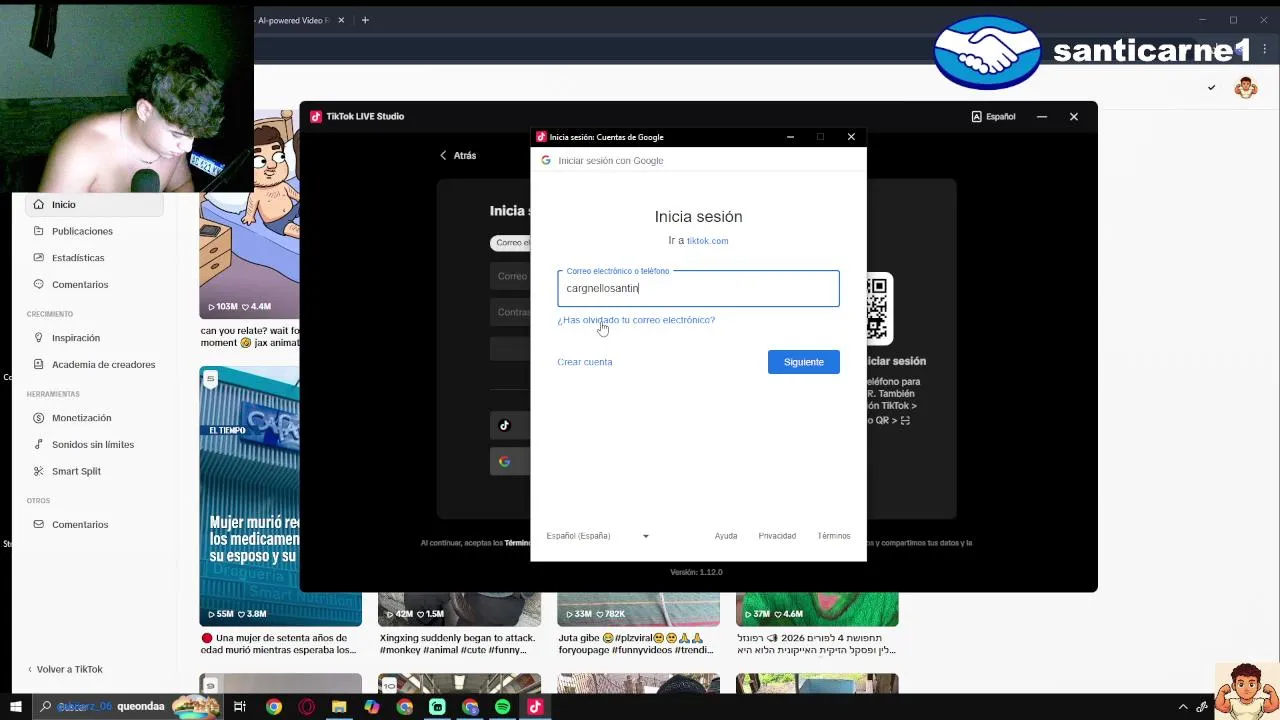Click the Comentarios speech bubble icon under Estadísticas

coord(38,284)
